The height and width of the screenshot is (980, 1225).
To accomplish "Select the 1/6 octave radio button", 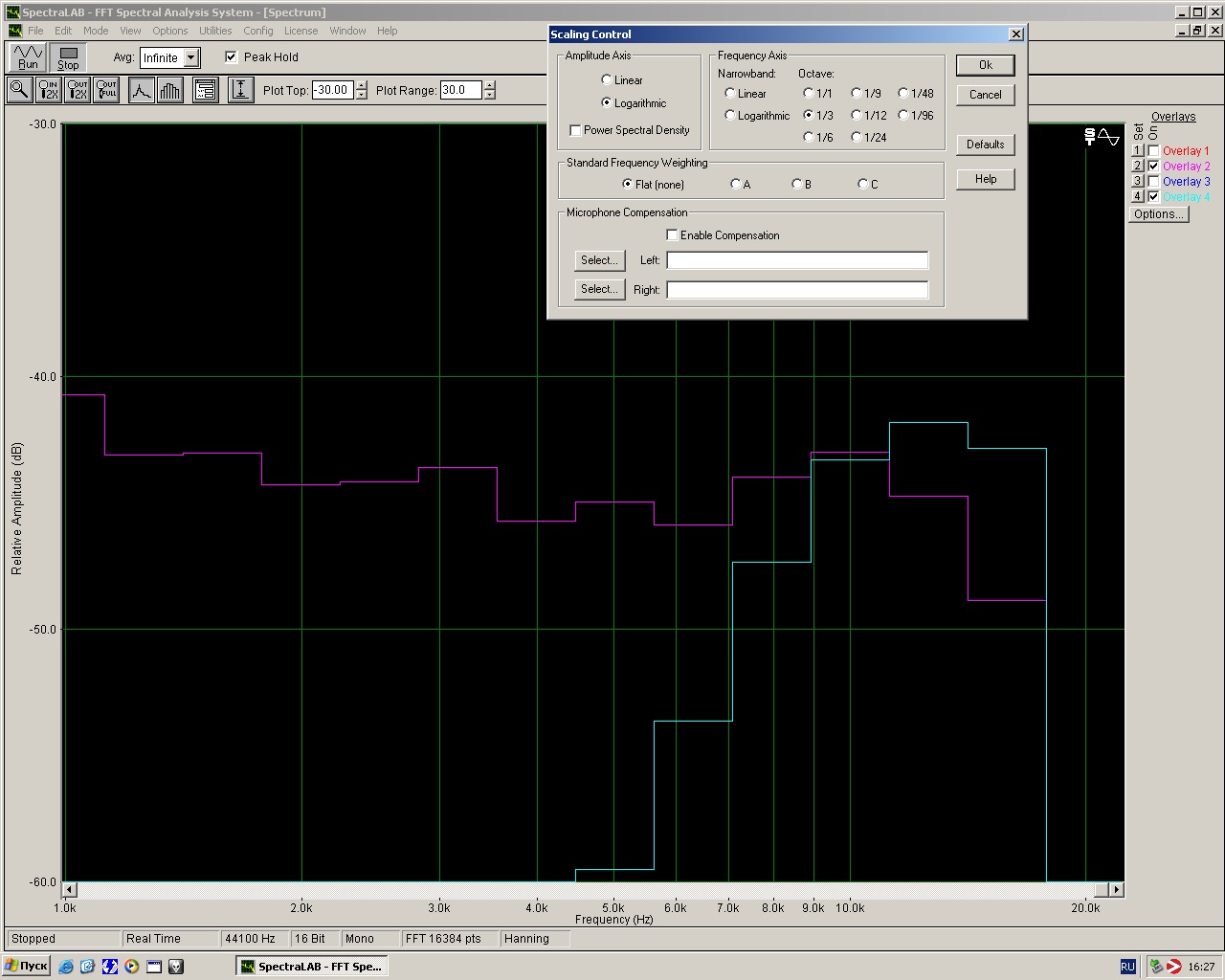I will coord(810,138).
